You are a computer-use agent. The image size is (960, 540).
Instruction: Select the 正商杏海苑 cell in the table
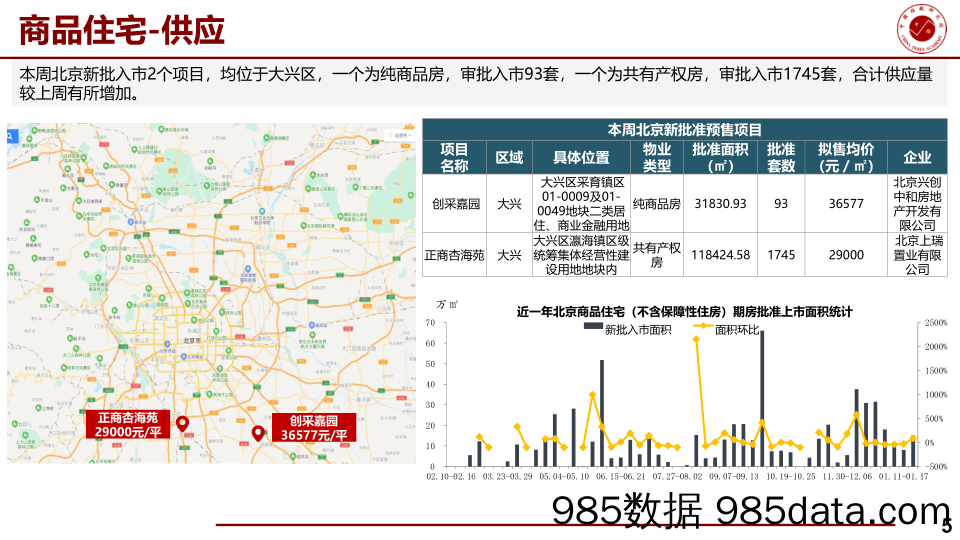tap(454, 255)
